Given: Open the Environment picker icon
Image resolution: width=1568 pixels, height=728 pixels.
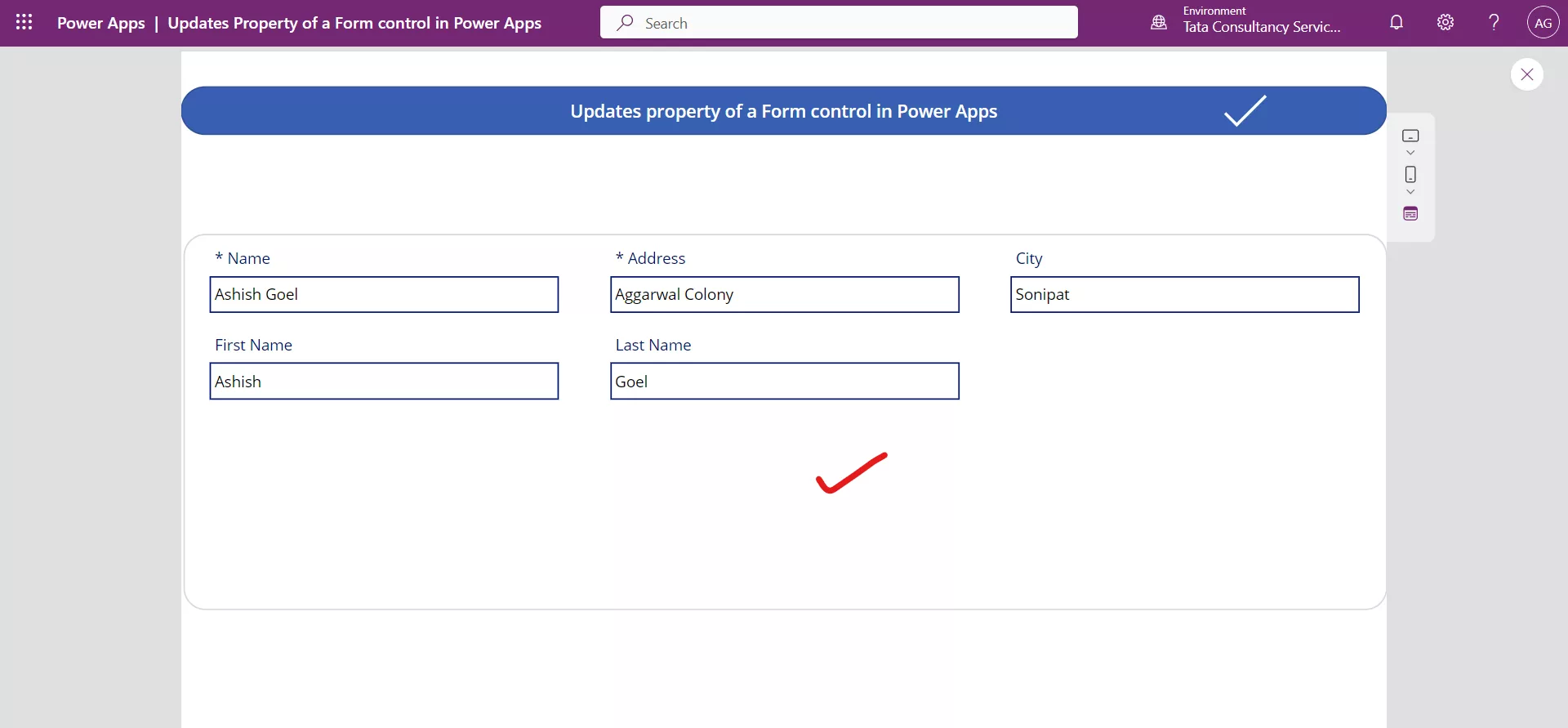Looking at the screenshot, I should click(x=1159, y=23).
